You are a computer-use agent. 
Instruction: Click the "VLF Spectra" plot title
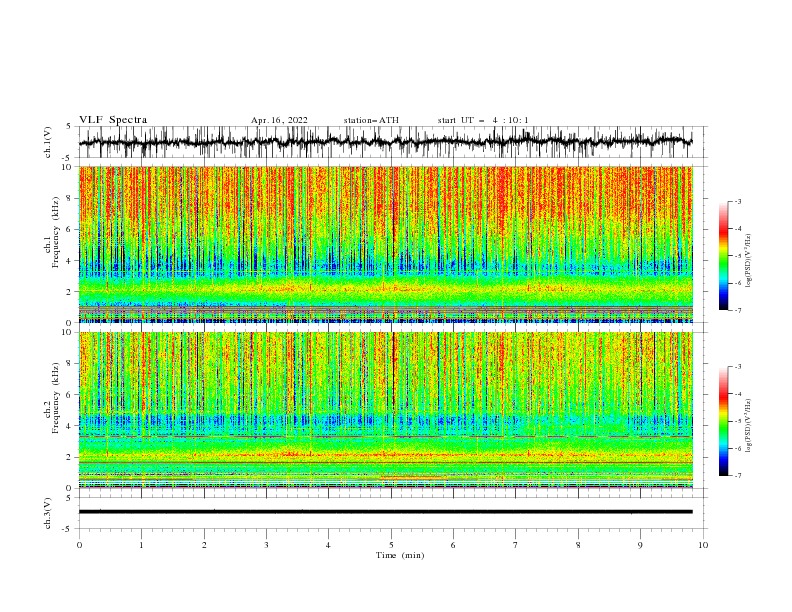click(113, 120)
